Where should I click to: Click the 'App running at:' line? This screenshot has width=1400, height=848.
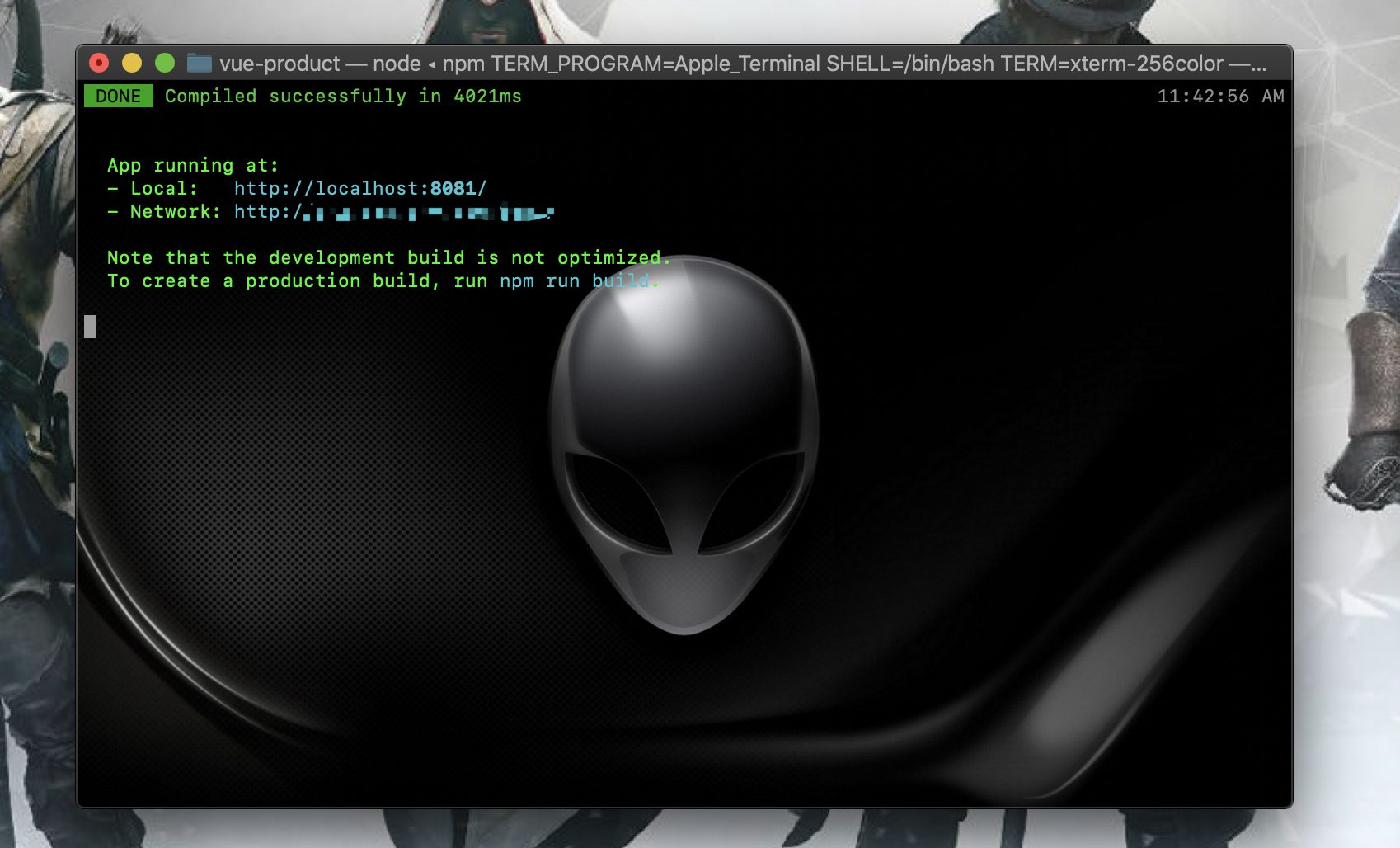193,165
